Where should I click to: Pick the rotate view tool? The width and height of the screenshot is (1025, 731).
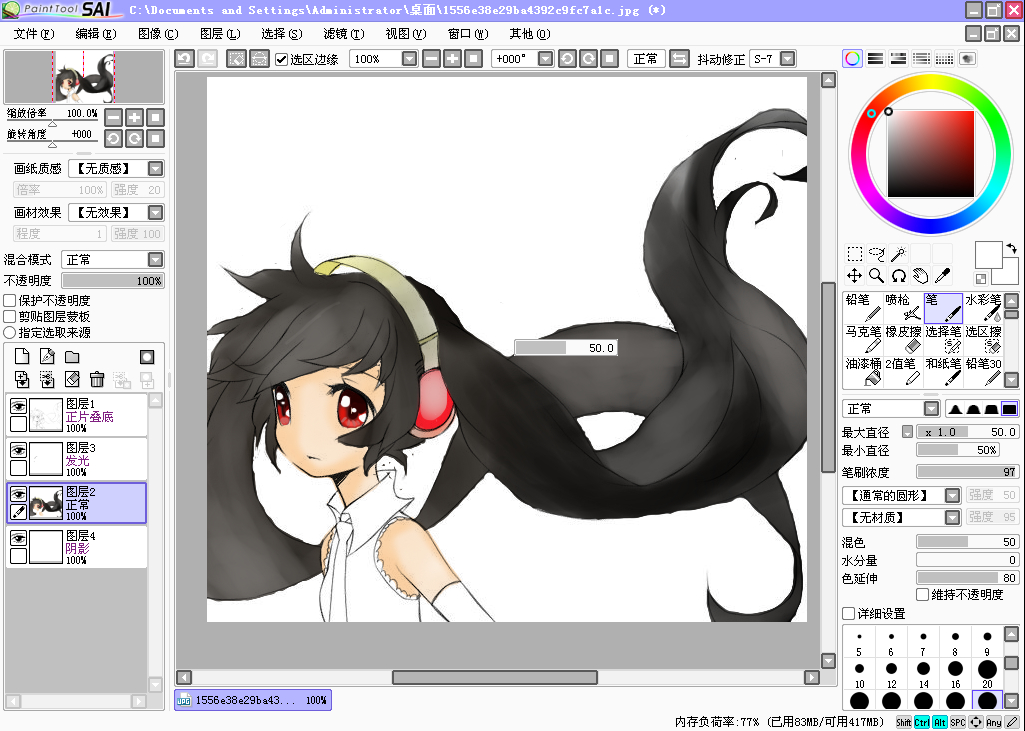pos(898,276)
